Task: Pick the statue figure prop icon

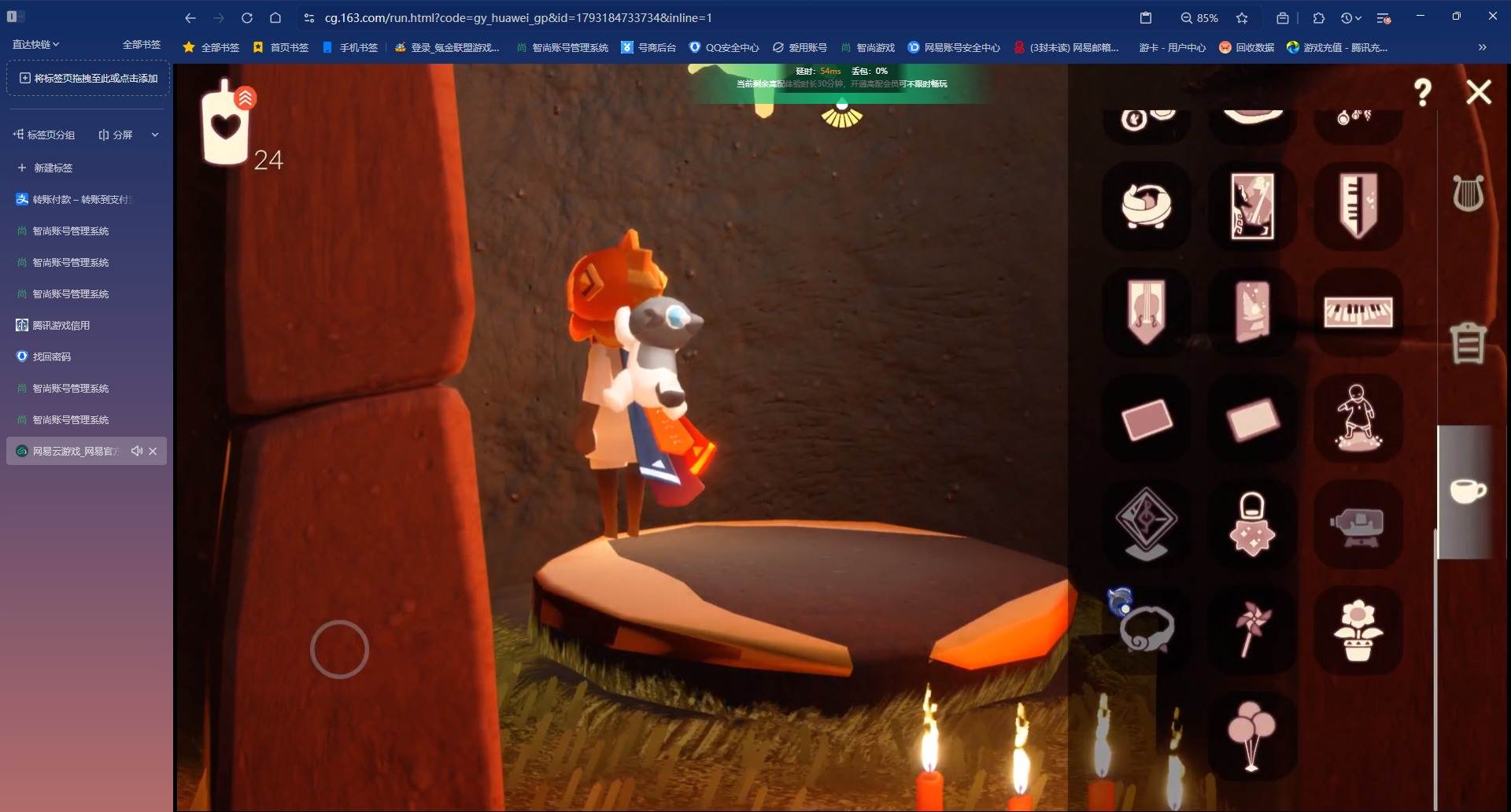Action: point(1358,418)
